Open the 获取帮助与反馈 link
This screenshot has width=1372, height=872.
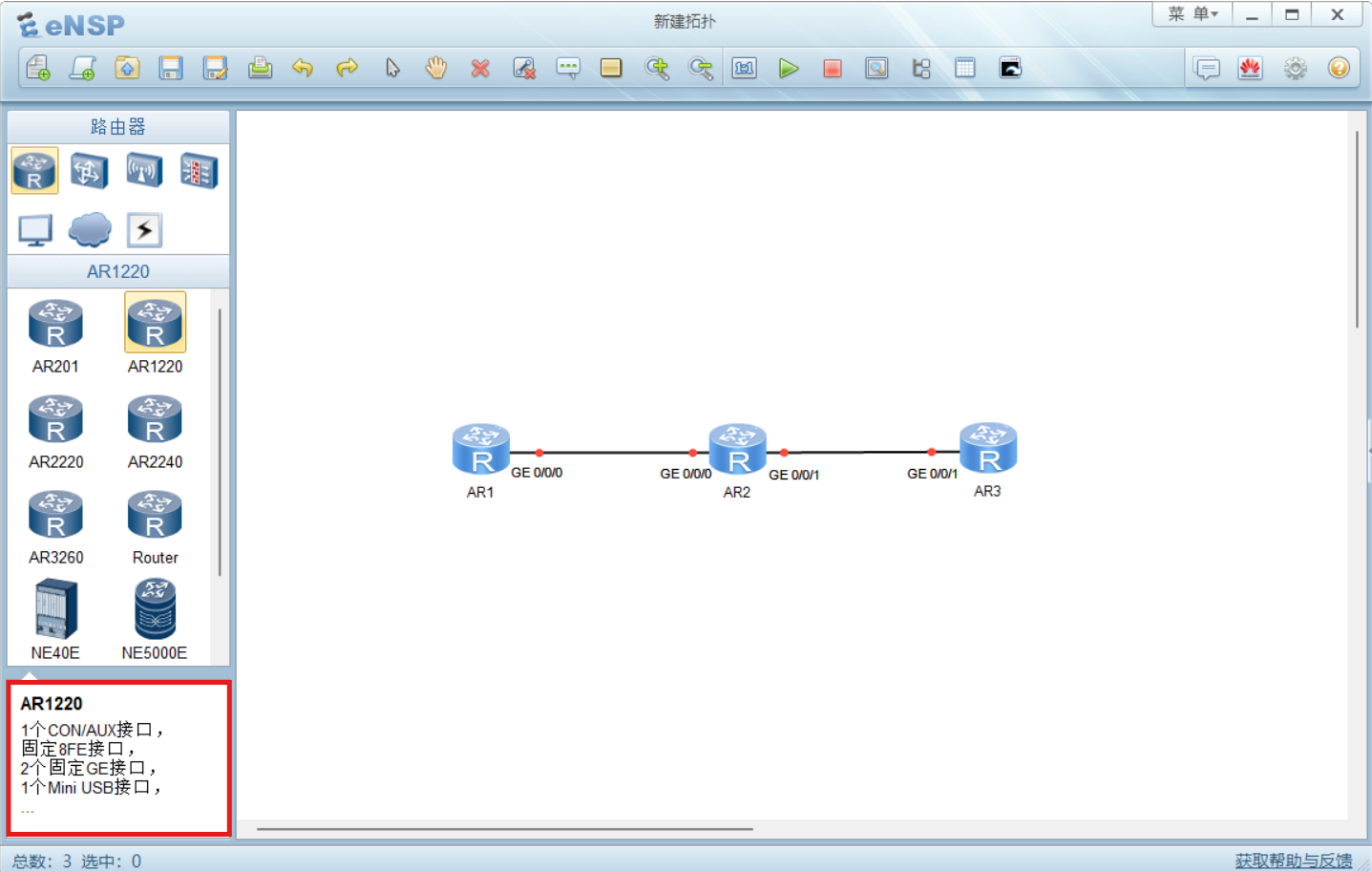click(1294, 861)
